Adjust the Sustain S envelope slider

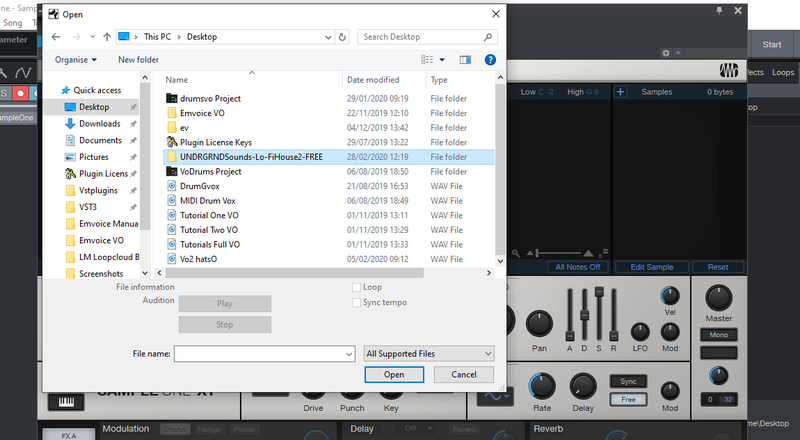(x=599, y=292)
